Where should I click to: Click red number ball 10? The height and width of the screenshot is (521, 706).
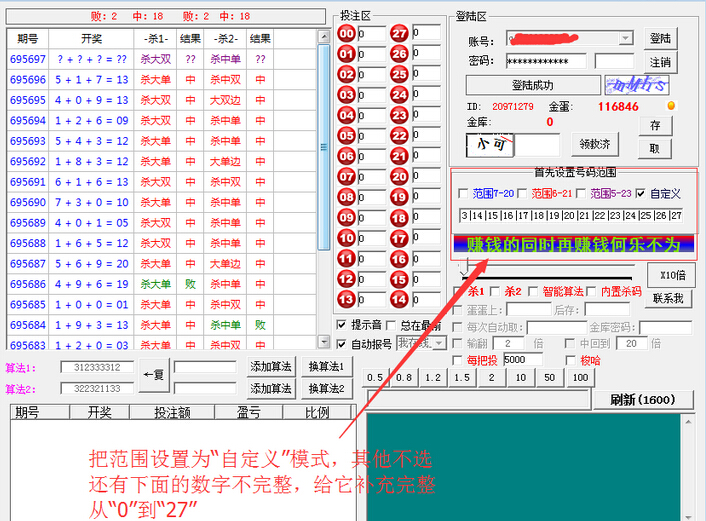pyautogui.click(x=347, y=238)
